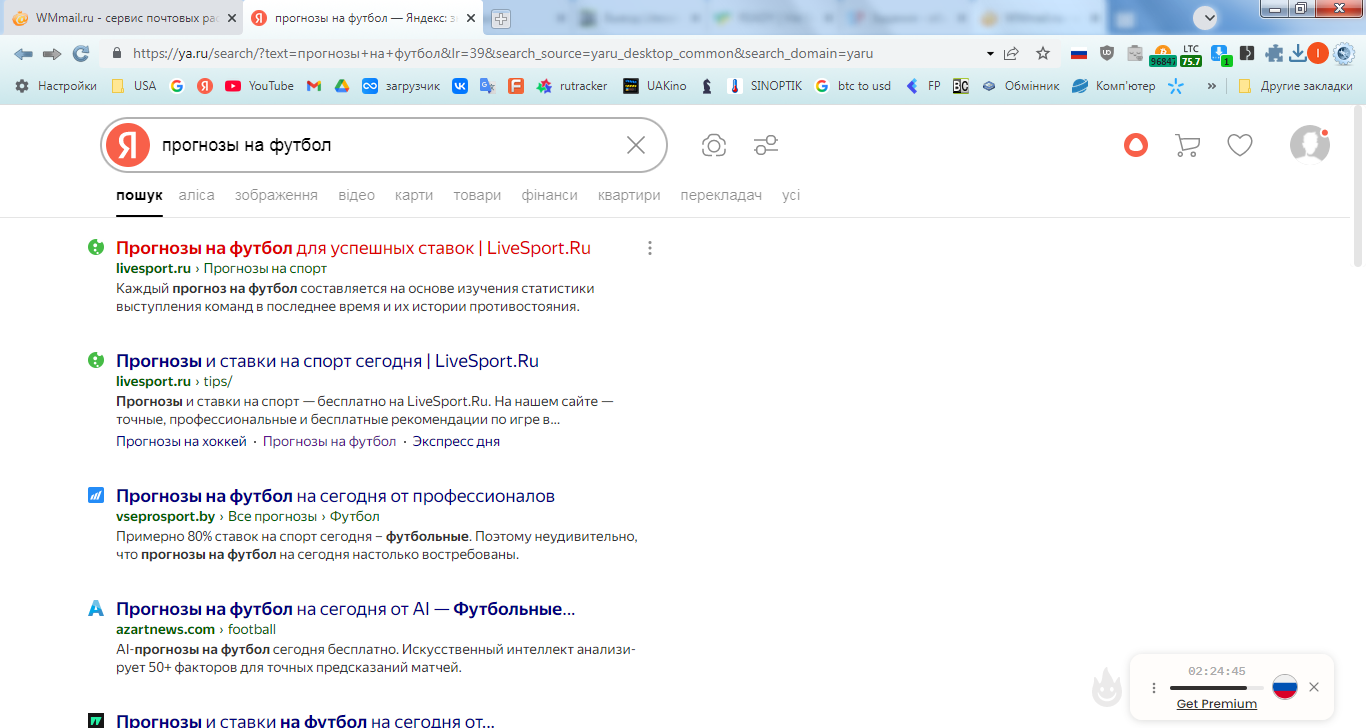Open the Google Drive bookmark
This screenshot has width=1366, height=728.
tap(341, 86)
